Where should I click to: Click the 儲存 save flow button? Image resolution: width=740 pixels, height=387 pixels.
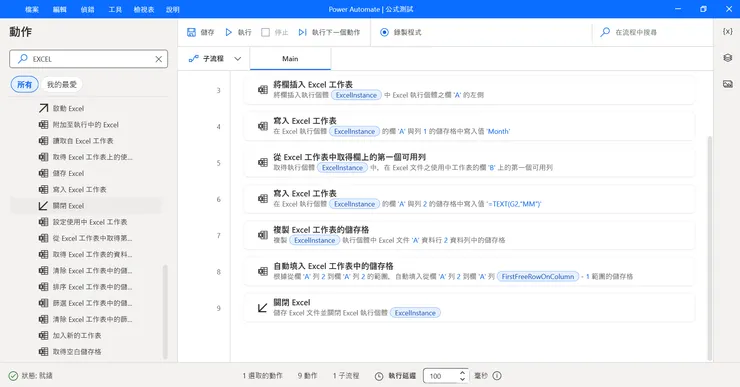pyautogui.click(x=201, y=32)
